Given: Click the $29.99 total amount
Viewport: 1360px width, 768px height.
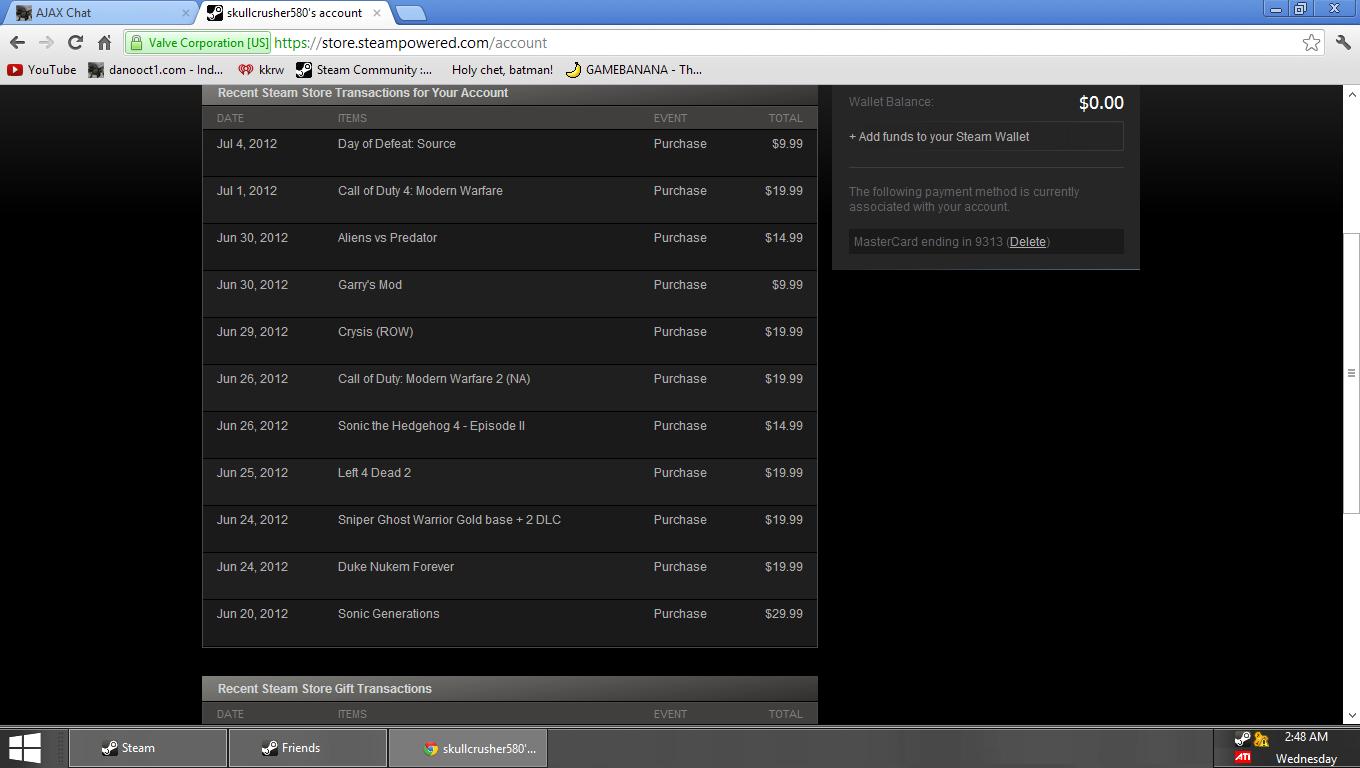Looking at the screenshot, I should pos(784,614).
